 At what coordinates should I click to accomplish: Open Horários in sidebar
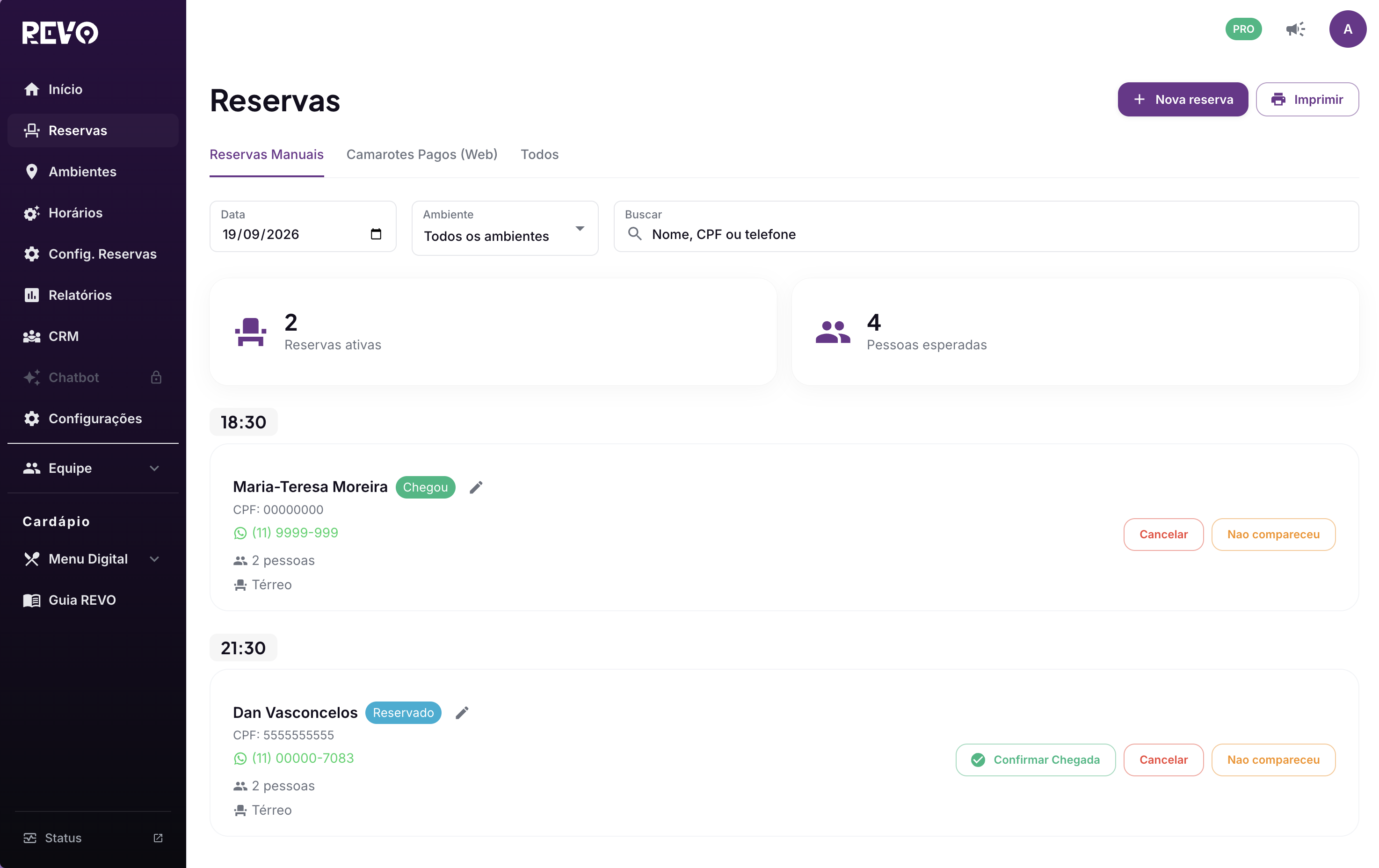click(x=93, y=213)
